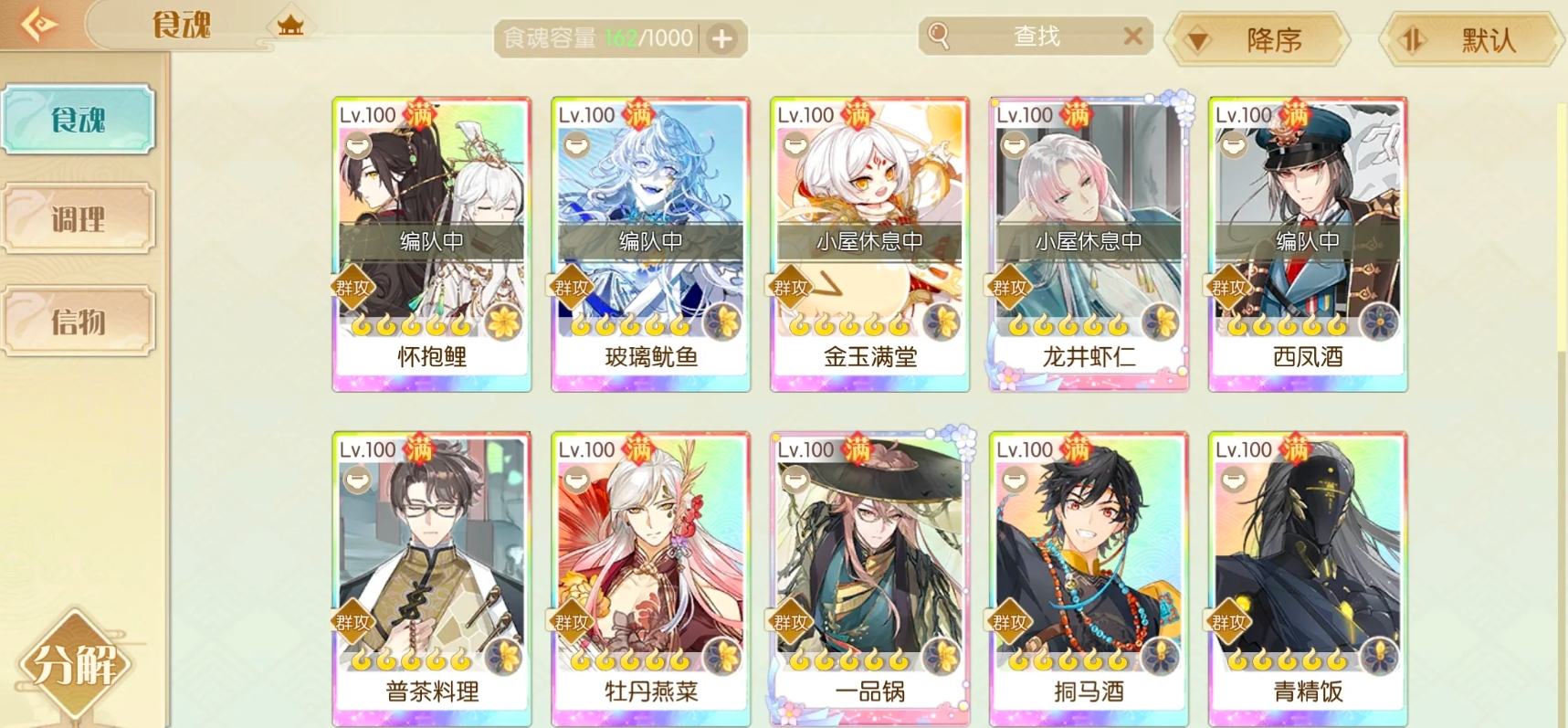
Task: Select the 牡丹燕菜 character card
Action: [650, 578]
